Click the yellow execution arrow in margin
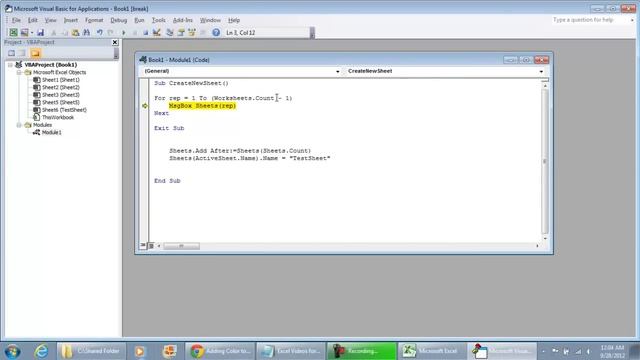The image size is (640, 360). (144, 106)
